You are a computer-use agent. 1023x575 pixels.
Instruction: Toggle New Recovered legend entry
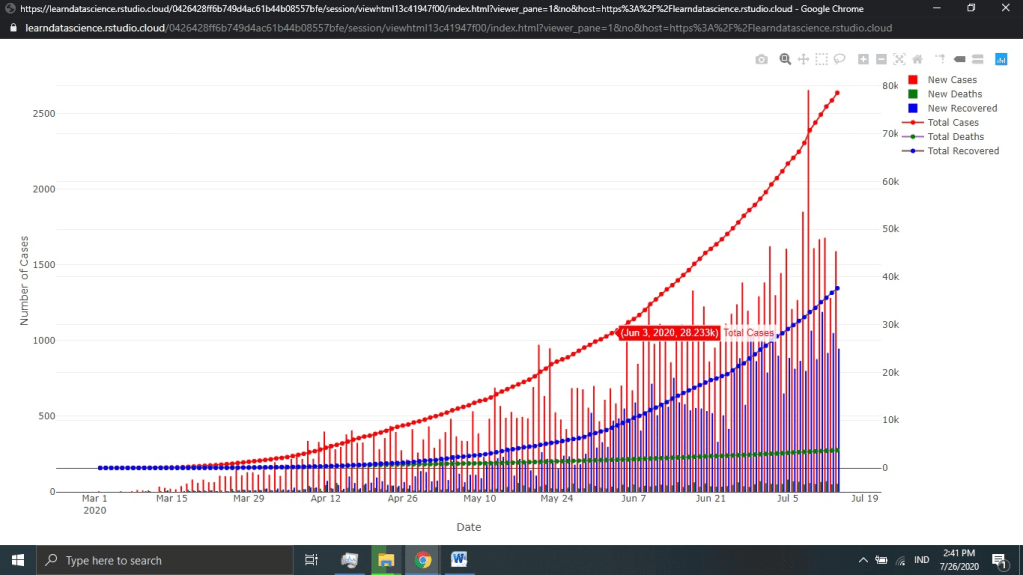click(962, 108)
